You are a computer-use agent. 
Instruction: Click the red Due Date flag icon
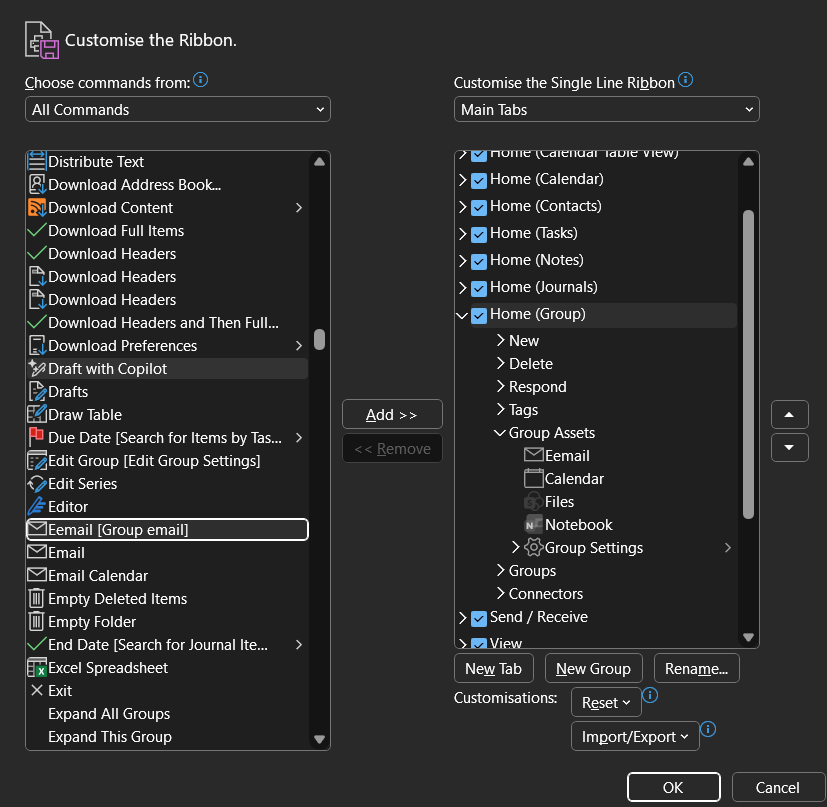coord(36,437)
